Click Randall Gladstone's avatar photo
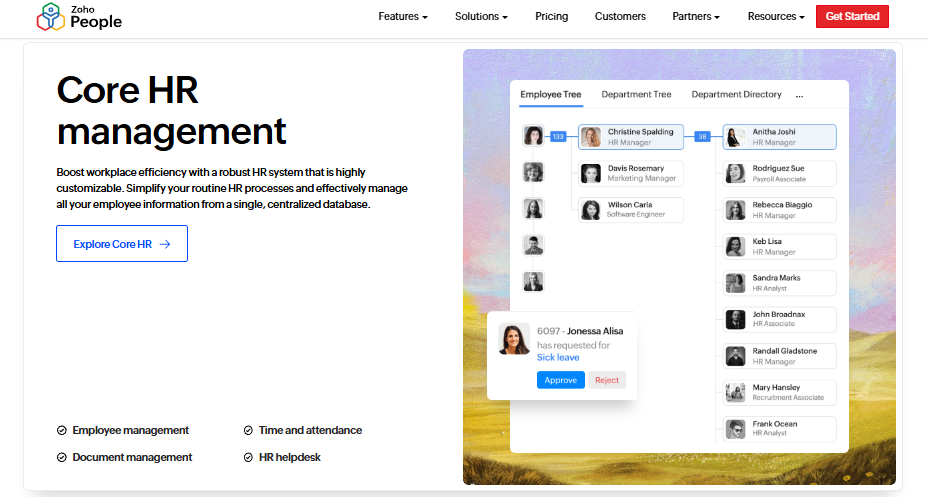The image size is (928, 497). point(736,356)
